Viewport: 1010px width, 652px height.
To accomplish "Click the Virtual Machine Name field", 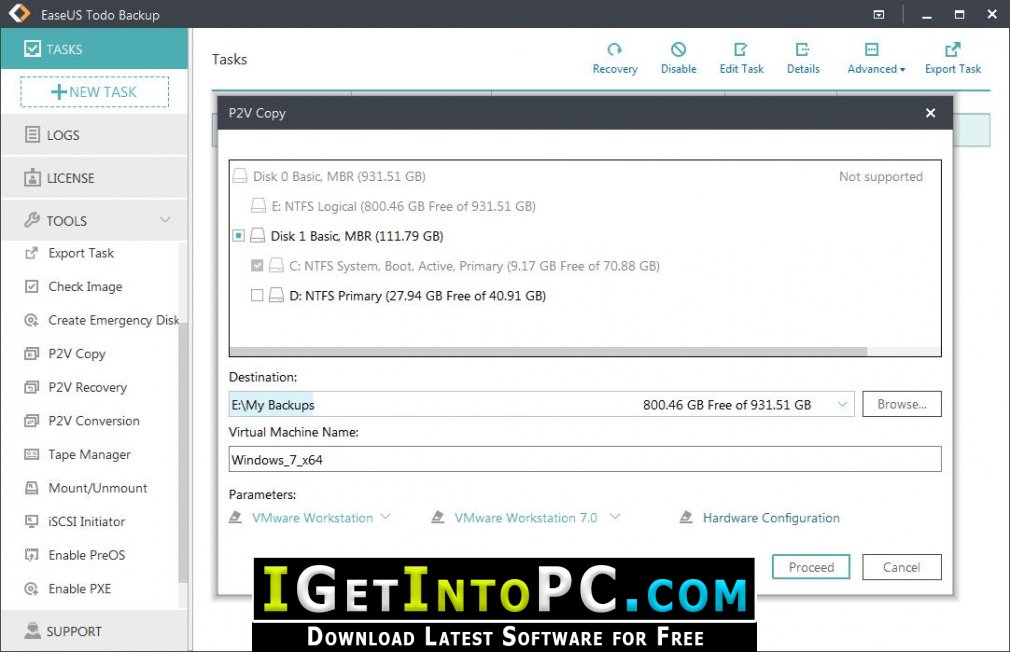I will (585, 459).
